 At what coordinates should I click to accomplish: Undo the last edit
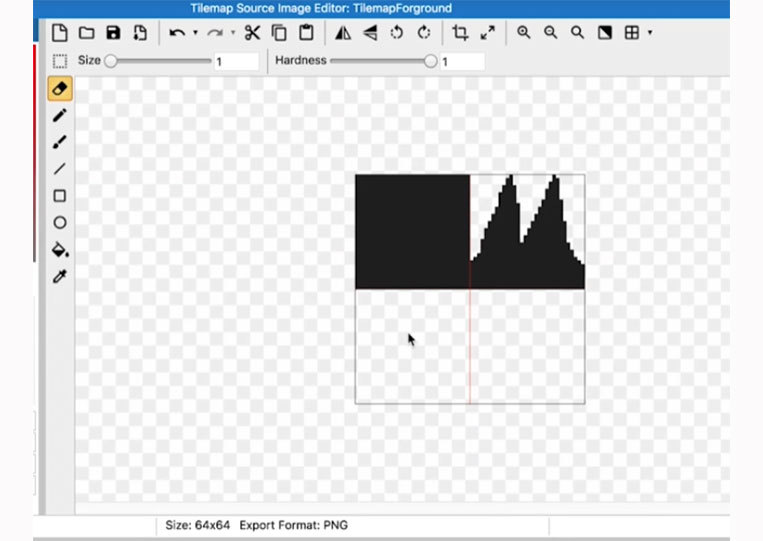(177, 33)
